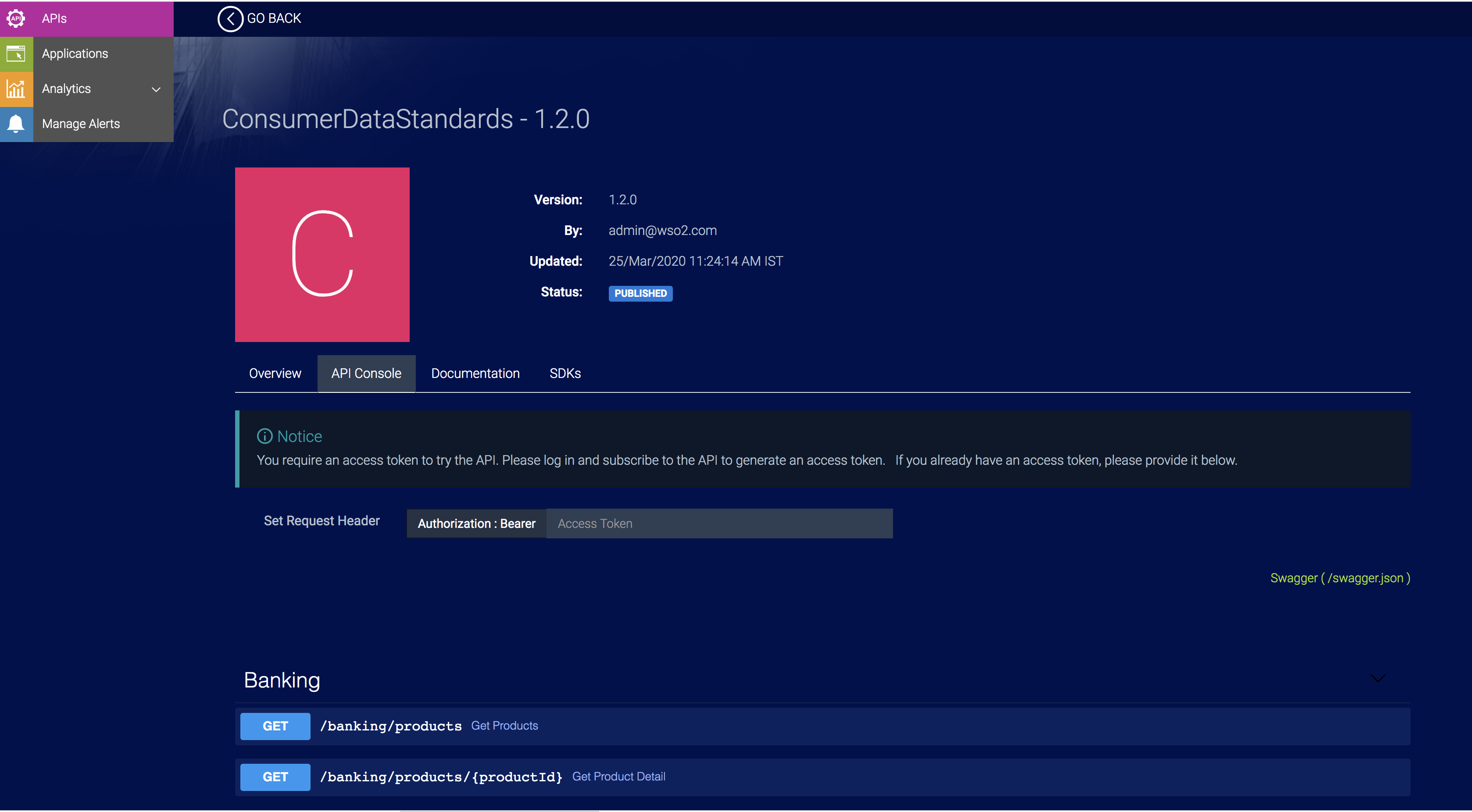This screenshot has height=812, width=1472.
Task: Open the Swagger ( /swagger.json ) link
Action: (x=1340, y=578)
